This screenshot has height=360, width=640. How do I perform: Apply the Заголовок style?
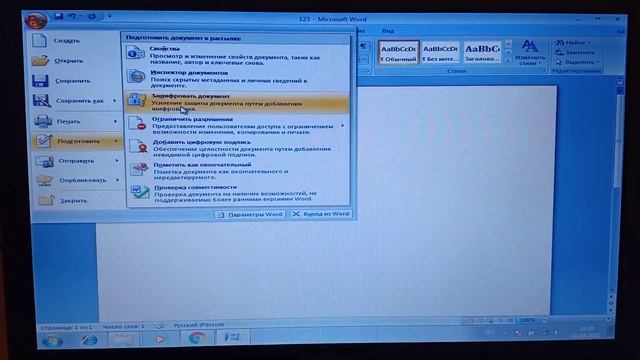tap(482, 52)
